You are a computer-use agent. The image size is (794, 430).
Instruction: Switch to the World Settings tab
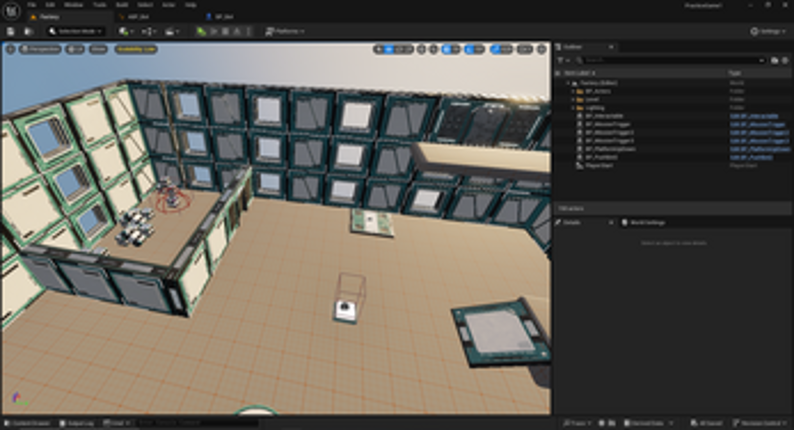(640, 222)
